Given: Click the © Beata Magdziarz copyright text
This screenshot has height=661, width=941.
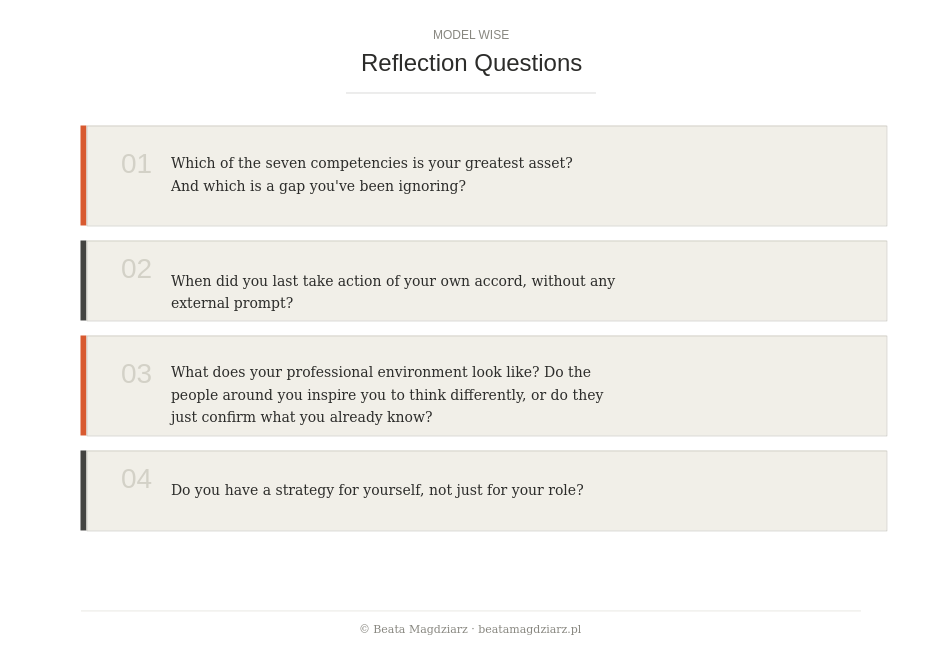Looking at the screenshot, I should [413, 629].
